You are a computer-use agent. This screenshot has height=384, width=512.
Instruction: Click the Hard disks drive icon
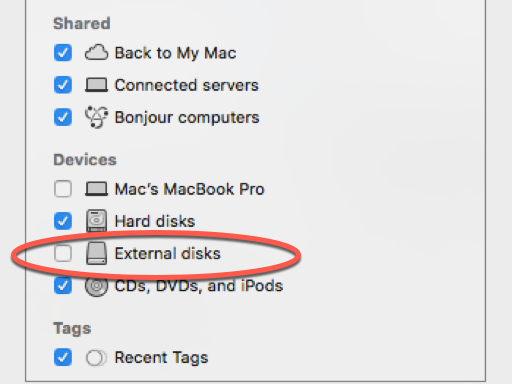(x=96, y=221)
